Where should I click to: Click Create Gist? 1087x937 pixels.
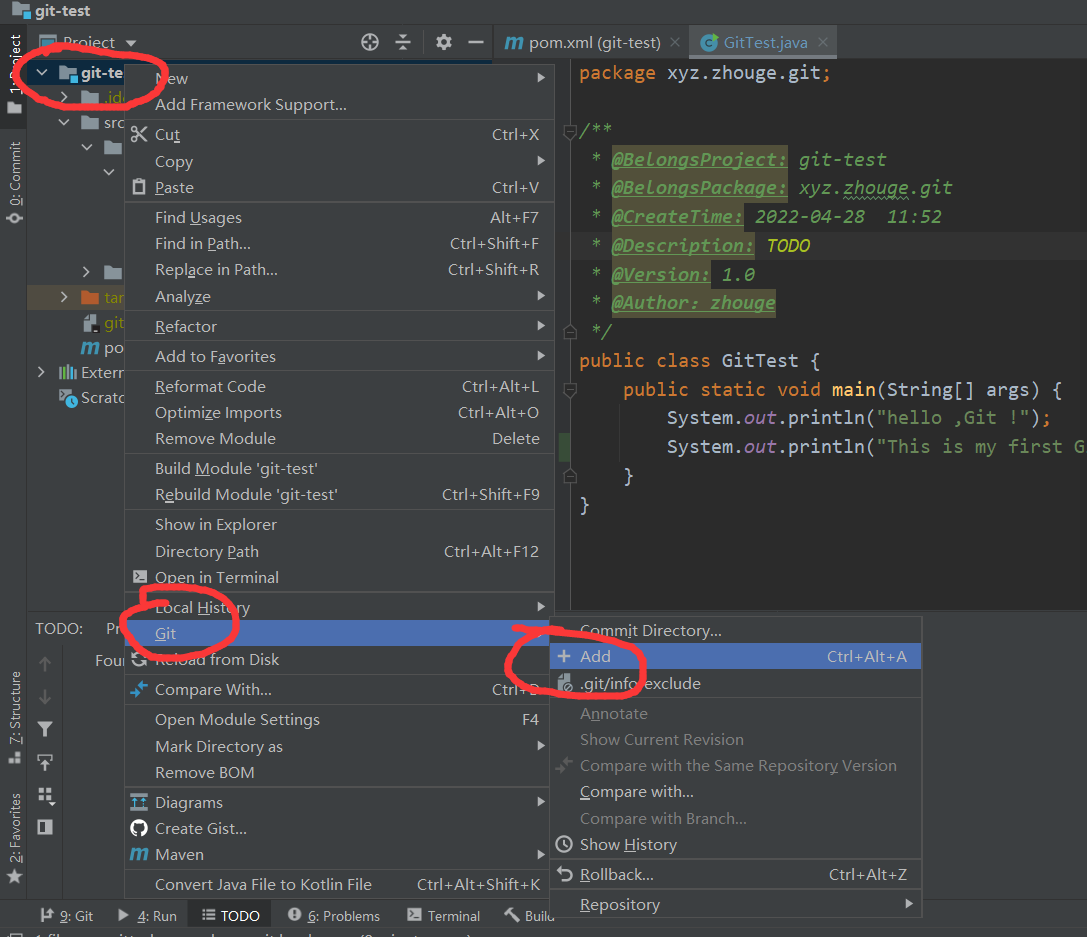coord(339,829)
